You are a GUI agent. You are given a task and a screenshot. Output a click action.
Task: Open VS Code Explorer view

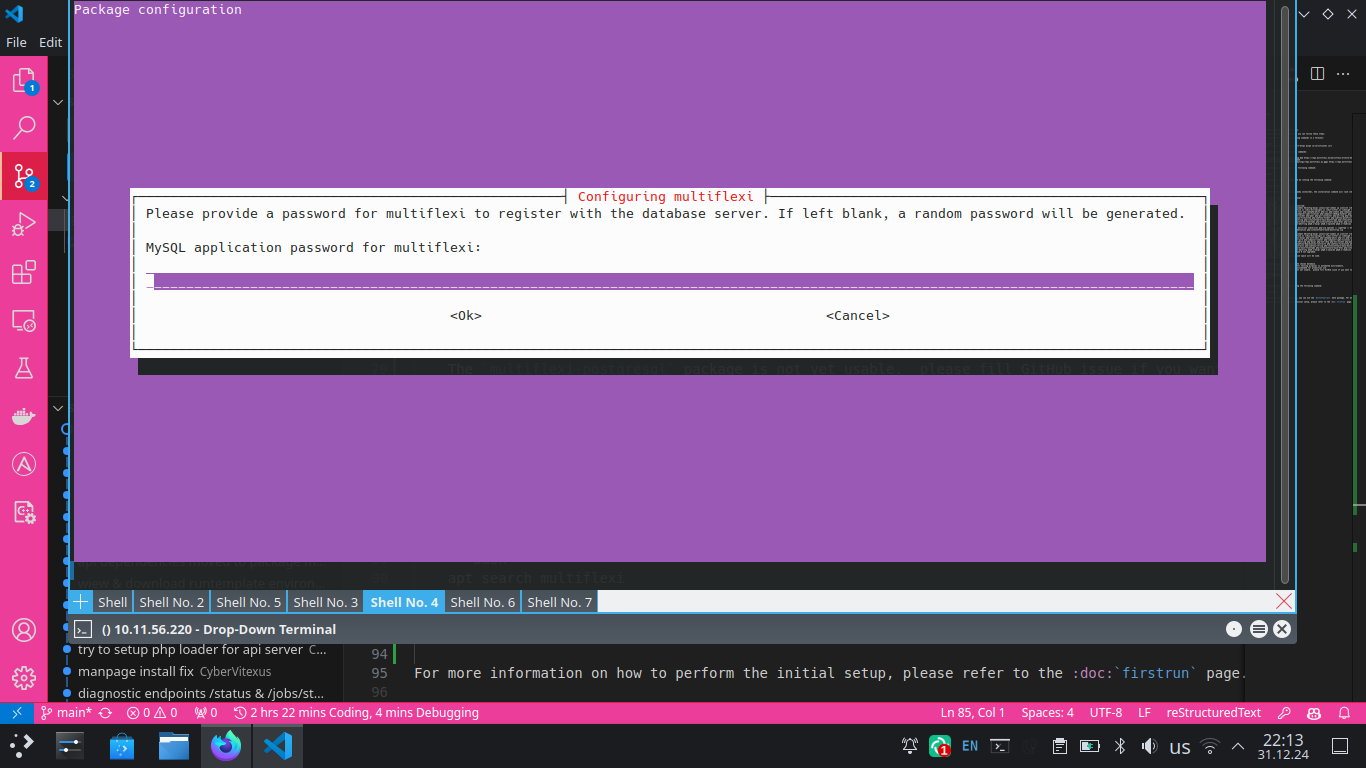point(24,81)
